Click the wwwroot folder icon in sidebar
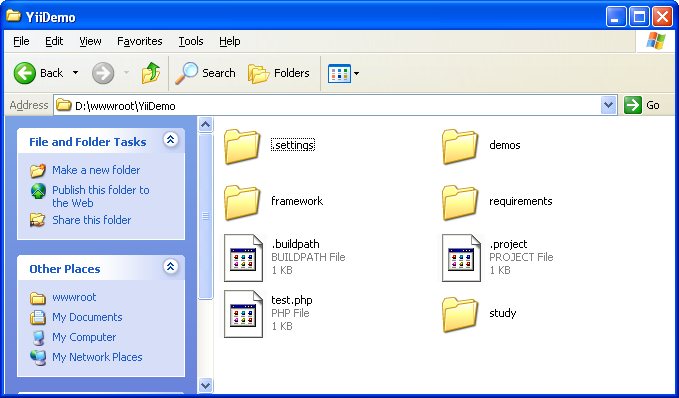 pos(38,298)
